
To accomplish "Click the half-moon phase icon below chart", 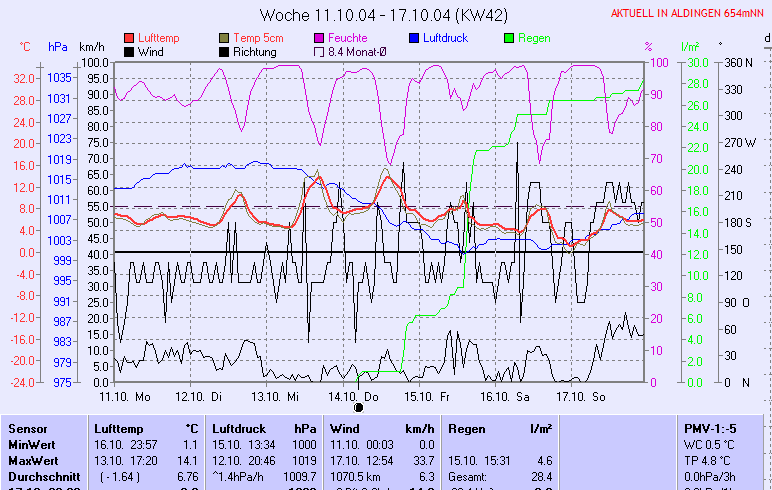I will point(359,408).
